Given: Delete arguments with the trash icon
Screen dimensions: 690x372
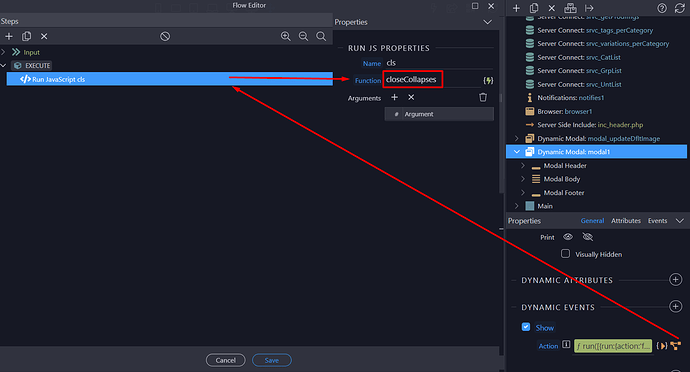Looking at the screenshot, I should point(483,97).
